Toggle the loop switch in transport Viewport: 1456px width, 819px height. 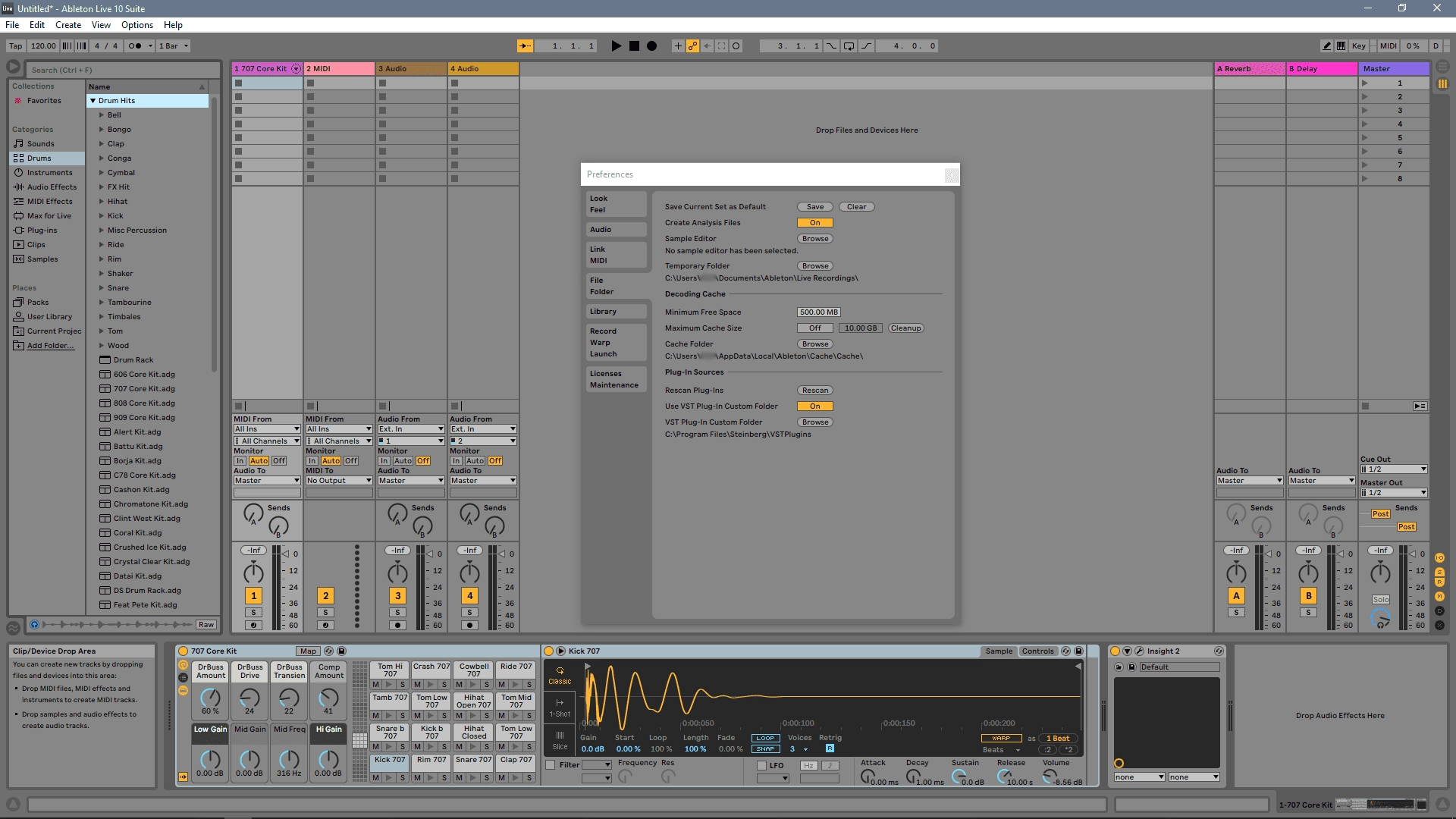[849, 46]
